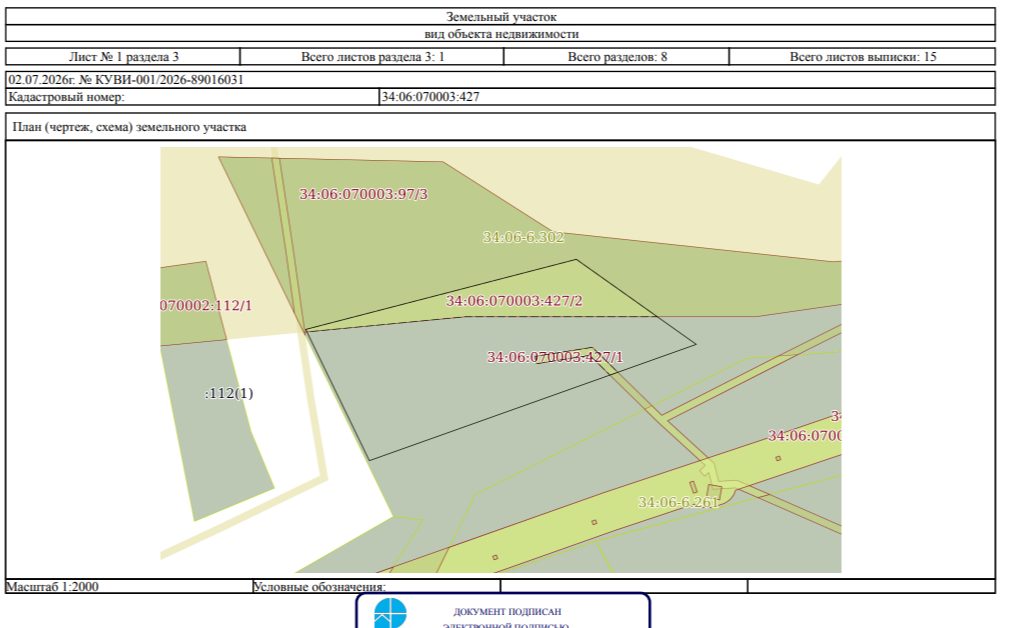Click the Масштаб 1:2000 scale text
This screenshot has width=1019, height=628.
tap(52, 586)
